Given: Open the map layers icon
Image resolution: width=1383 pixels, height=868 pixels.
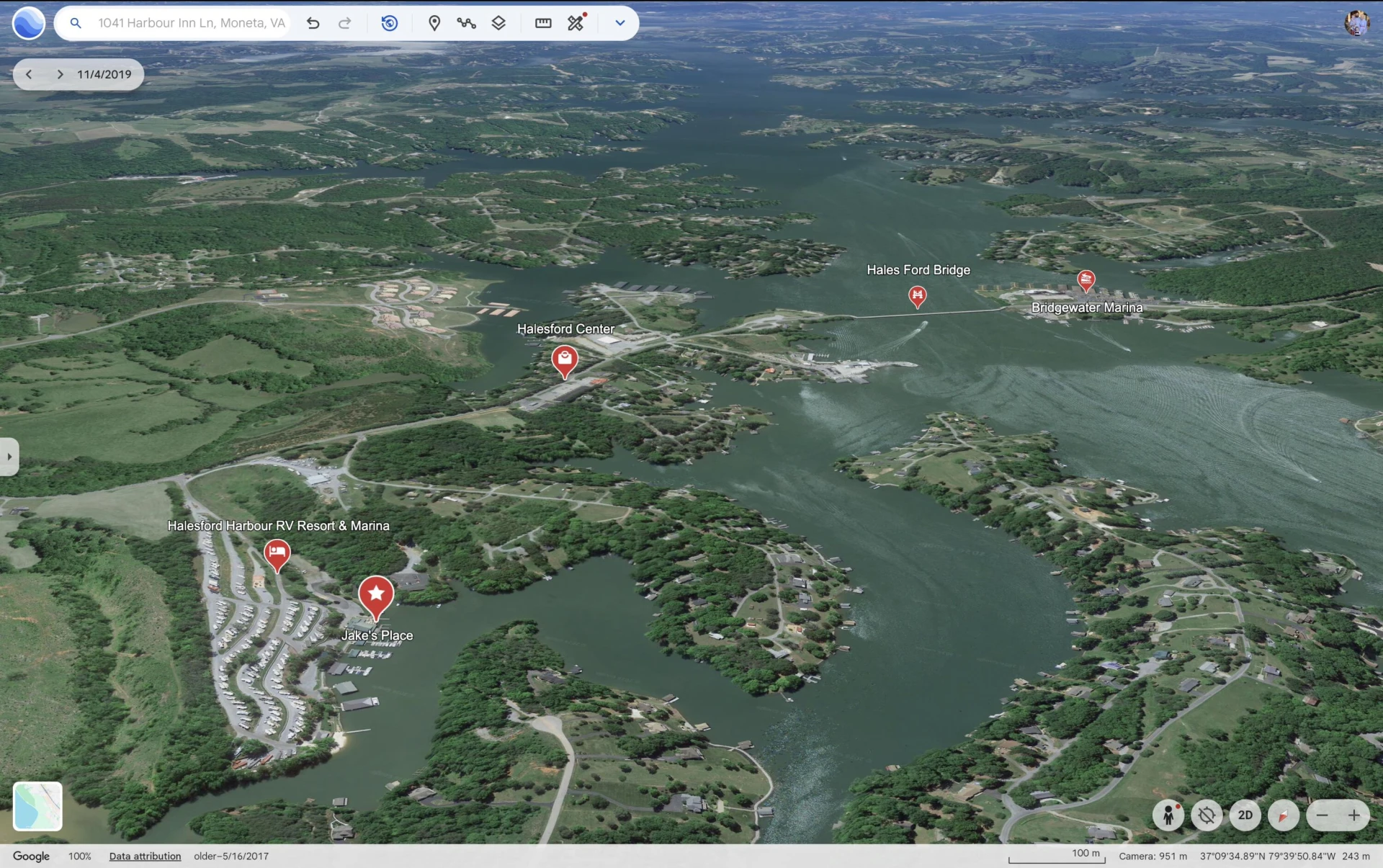Looking at the screenshot, I should [x=498, y=23].
